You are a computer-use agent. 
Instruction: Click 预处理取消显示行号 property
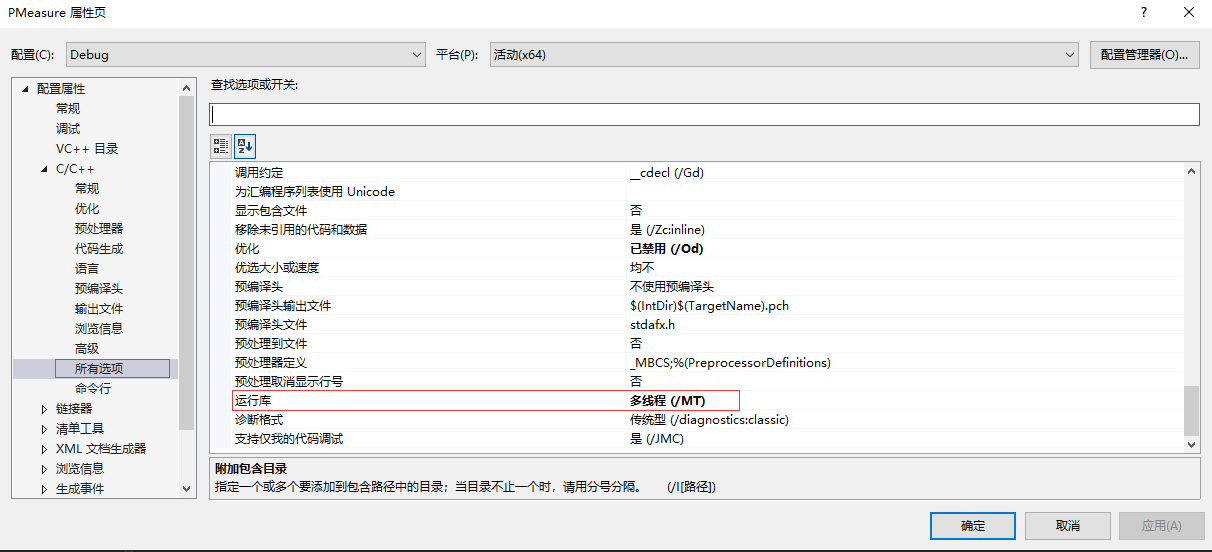(x=289, y=382)
